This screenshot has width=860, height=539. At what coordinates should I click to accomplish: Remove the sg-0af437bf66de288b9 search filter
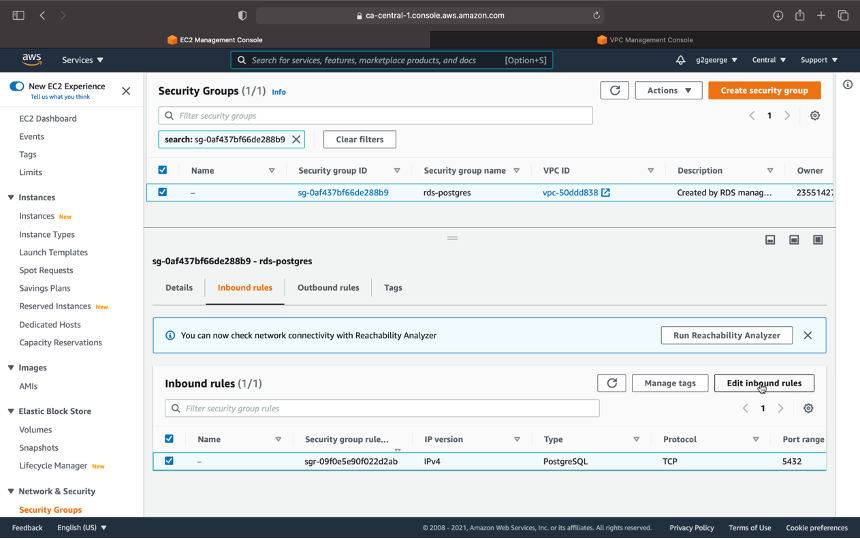296,139
